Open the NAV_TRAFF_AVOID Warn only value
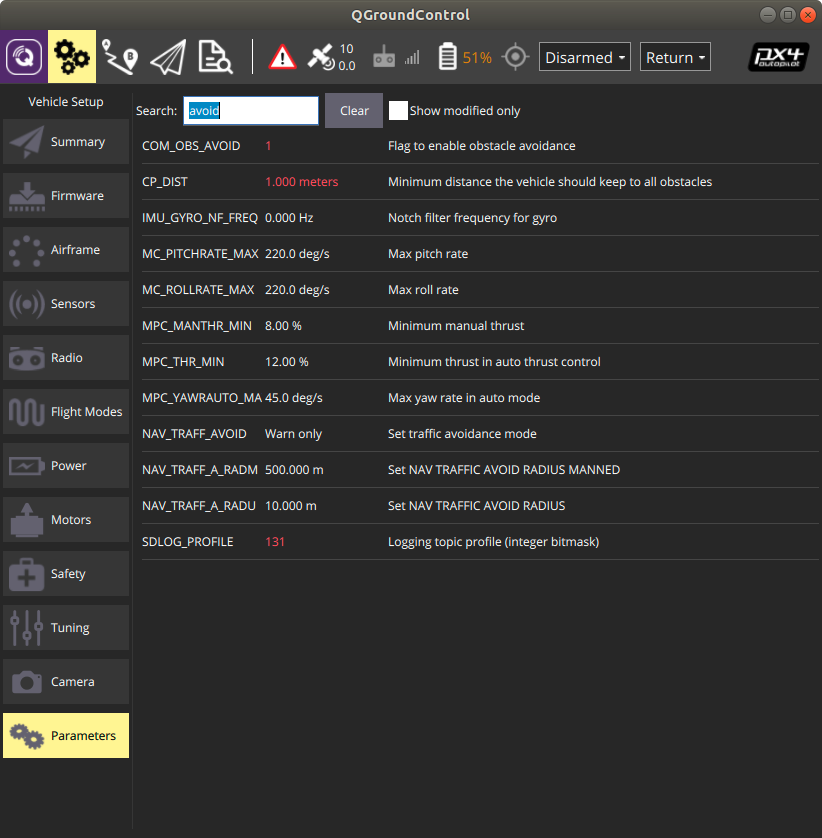 point(293,434)
